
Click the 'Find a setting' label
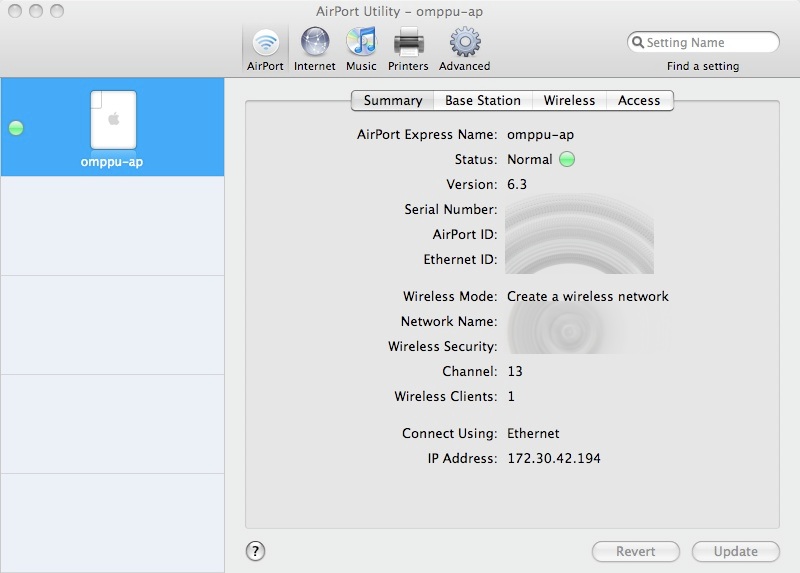click(x=703, y=66)
